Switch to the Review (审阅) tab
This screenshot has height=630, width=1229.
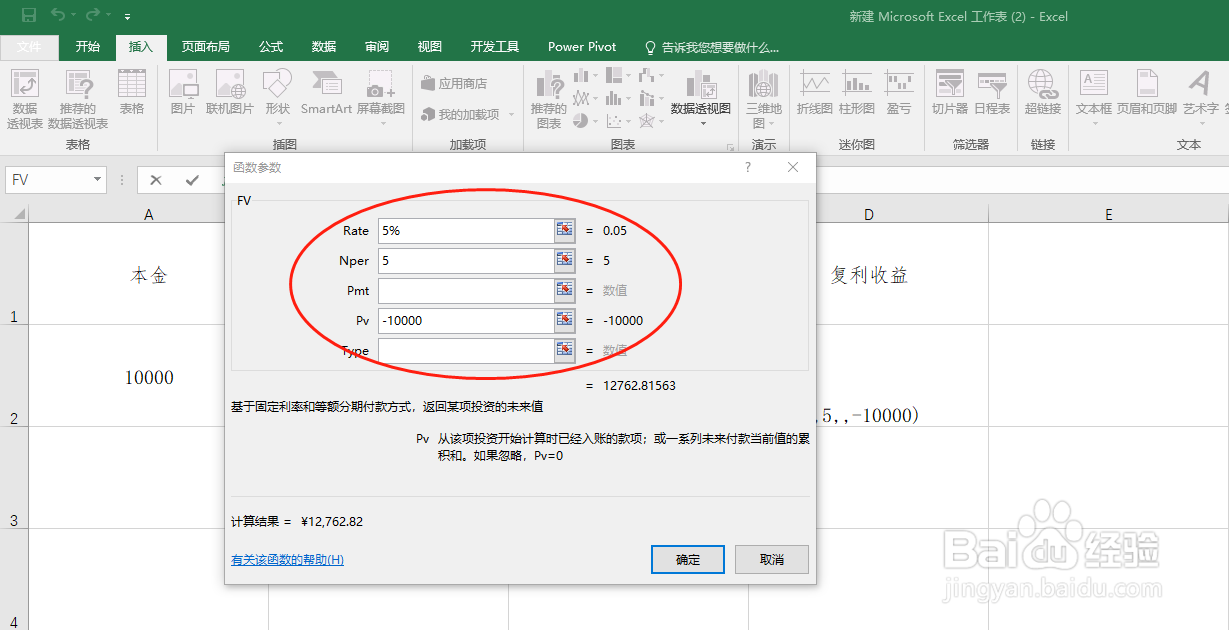[x=377, y=47]
